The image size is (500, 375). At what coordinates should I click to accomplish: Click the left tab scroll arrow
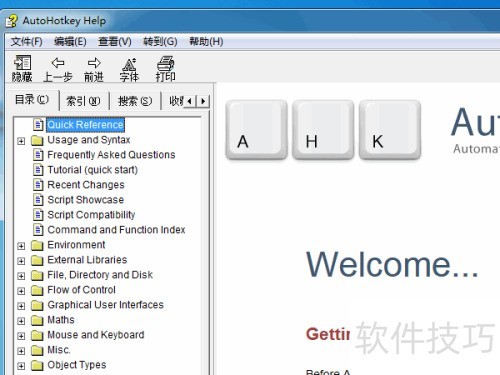(x=190, y=101)
